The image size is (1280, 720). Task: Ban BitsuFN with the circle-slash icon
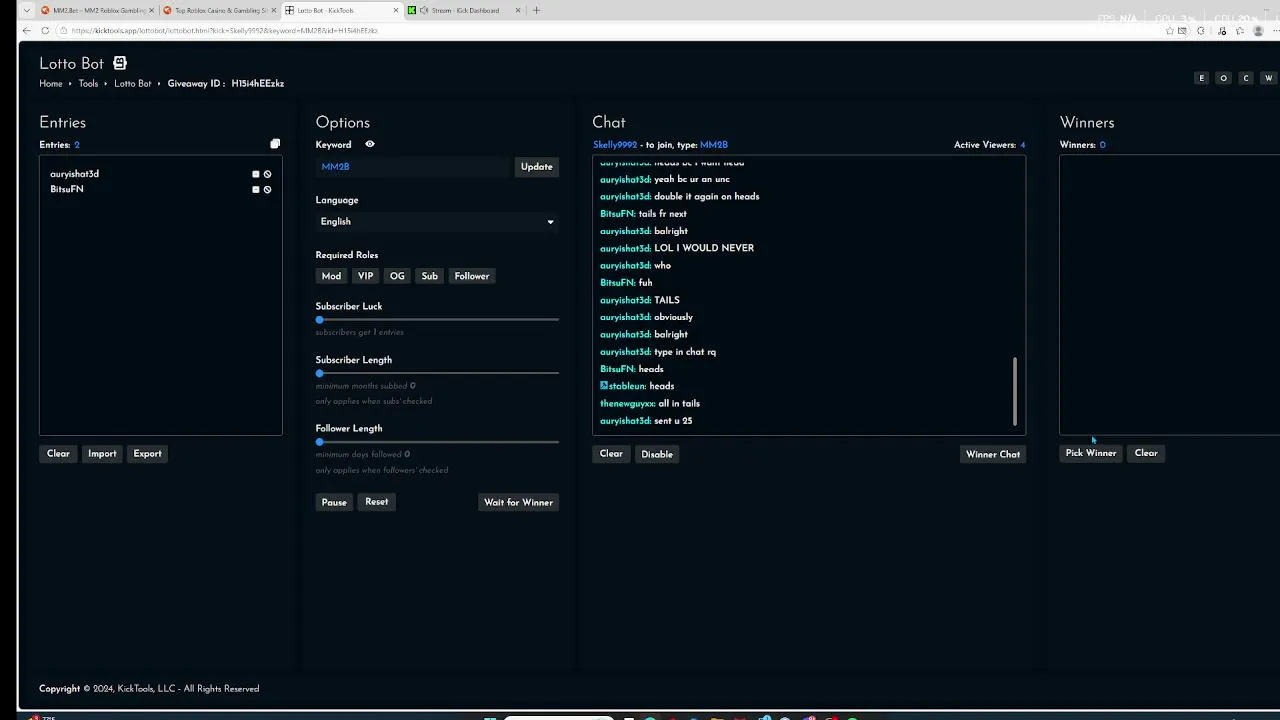point(267,189)
